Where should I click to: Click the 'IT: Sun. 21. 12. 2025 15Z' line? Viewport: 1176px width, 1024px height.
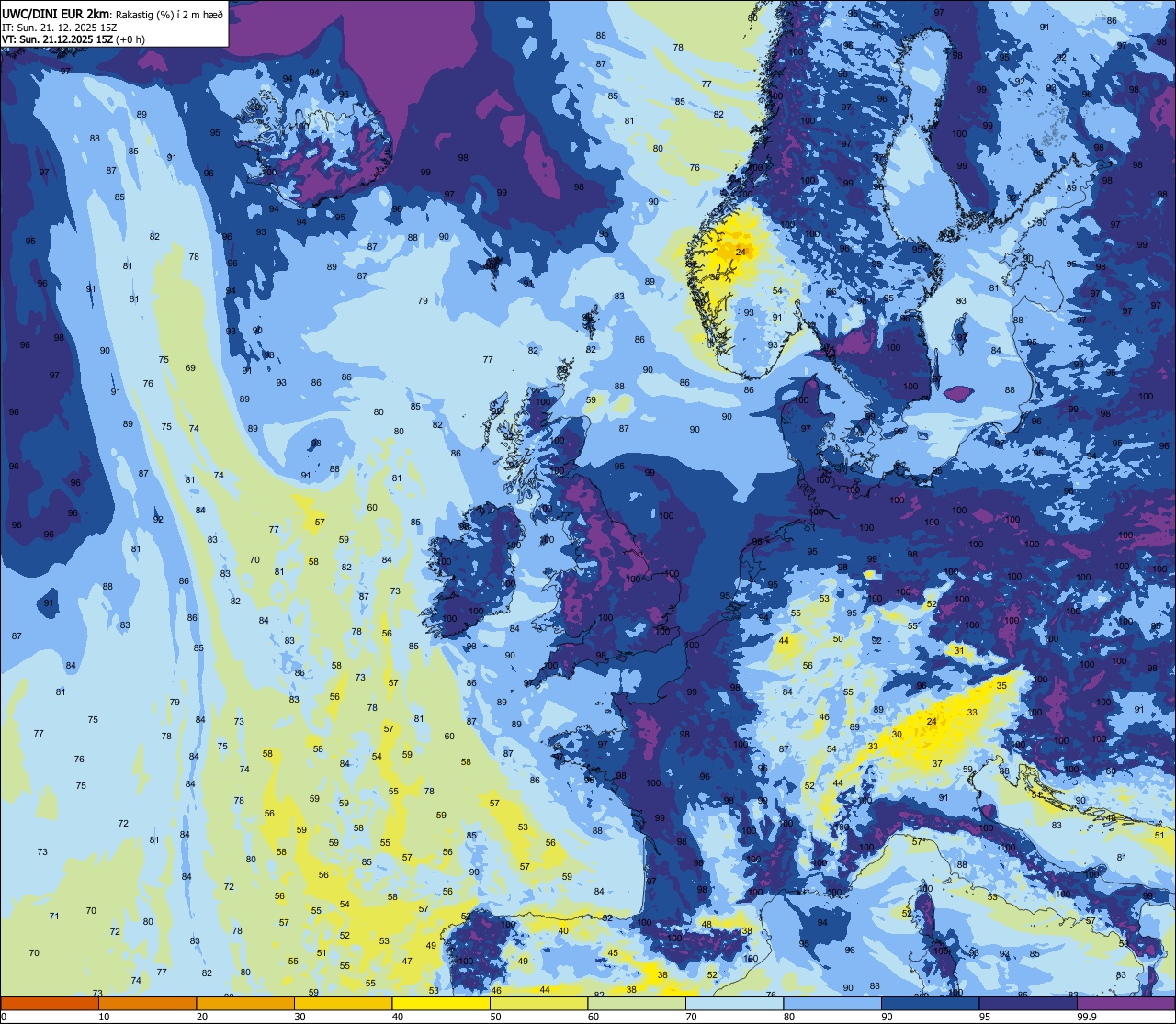(59, 27)
